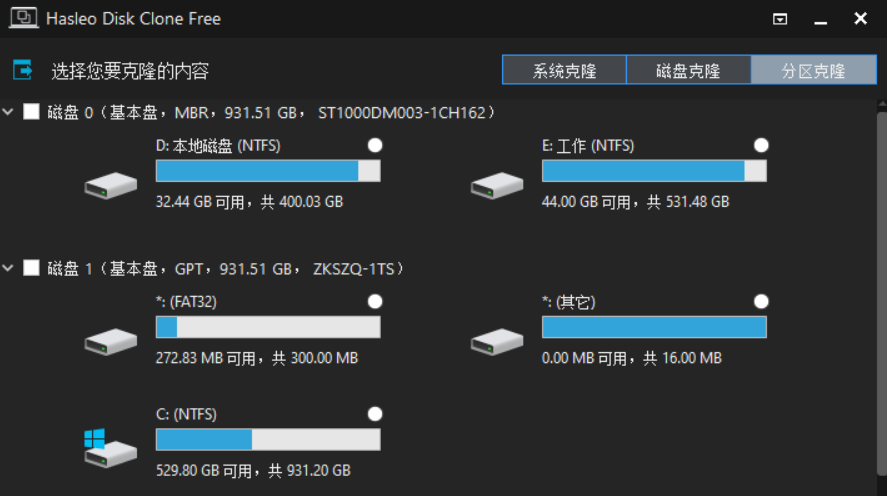Collapse the 磁盘 1 partition list
The height and width of the screenshot is (496, 887).
(9, 268)
